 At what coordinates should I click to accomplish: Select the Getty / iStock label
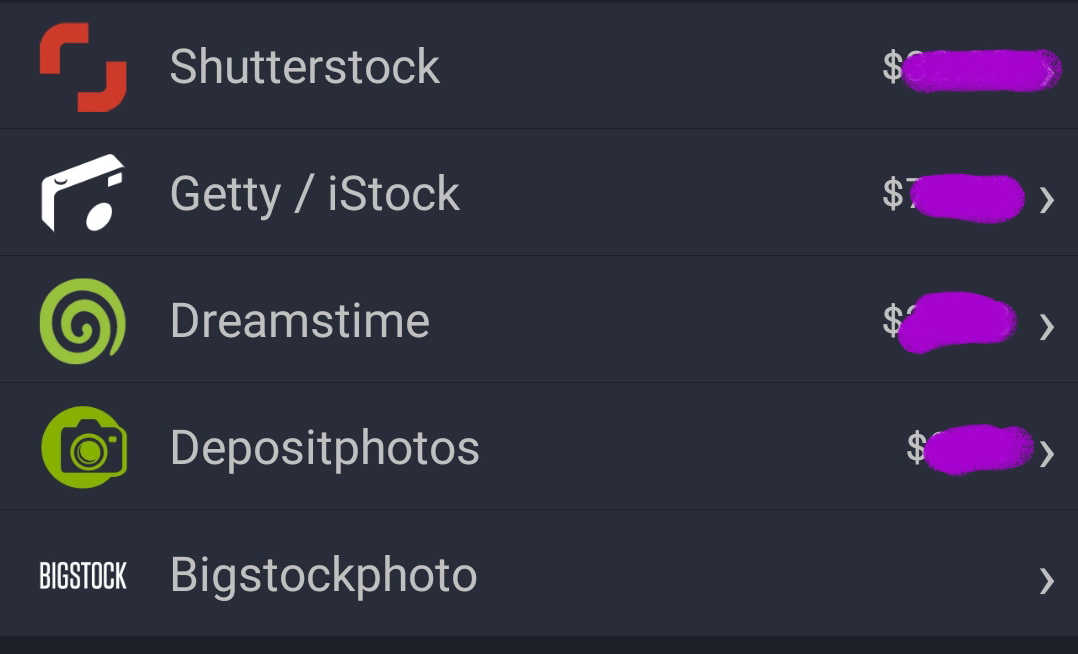pos(315,193)
